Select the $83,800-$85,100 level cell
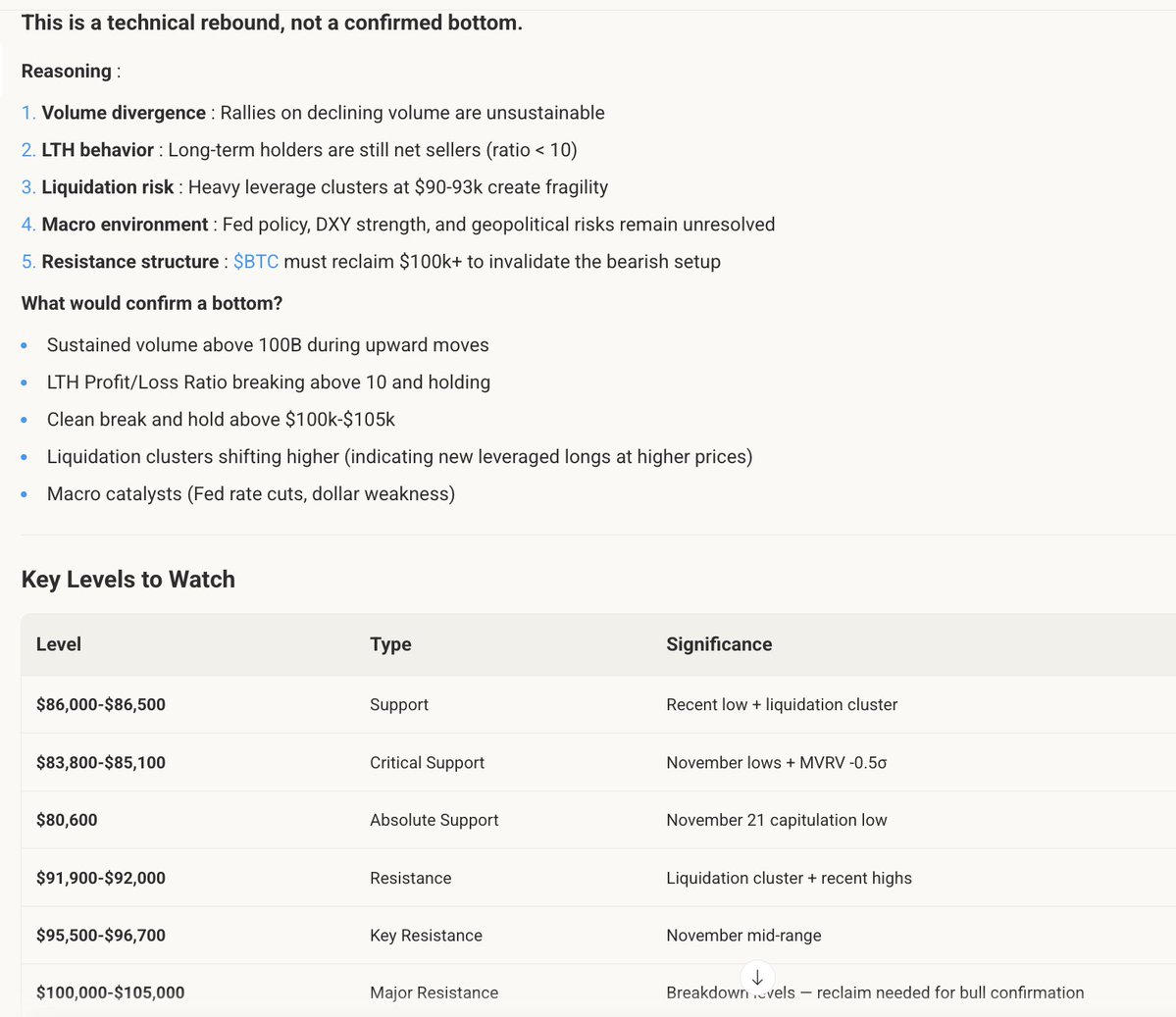The width and height of the screenshot is (1176, 1017). 101,762
